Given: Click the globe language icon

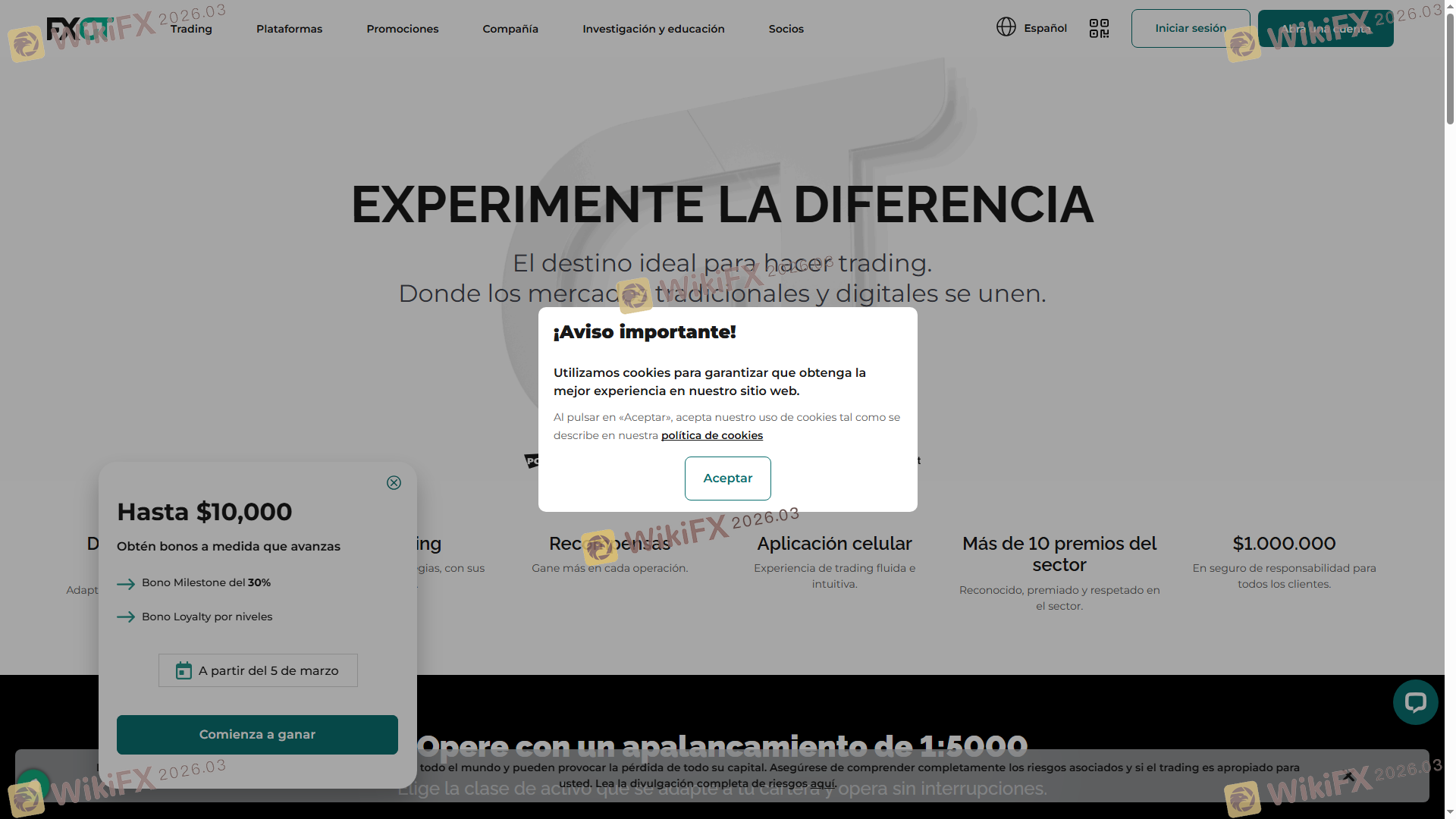Looking at the screenshot, I should click(1006, 27).
